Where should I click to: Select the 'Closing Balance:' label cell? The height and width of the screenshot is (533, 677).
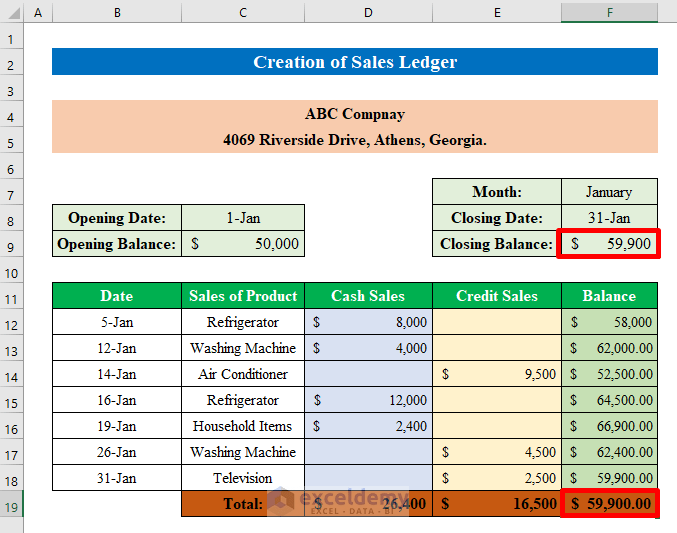497,244
